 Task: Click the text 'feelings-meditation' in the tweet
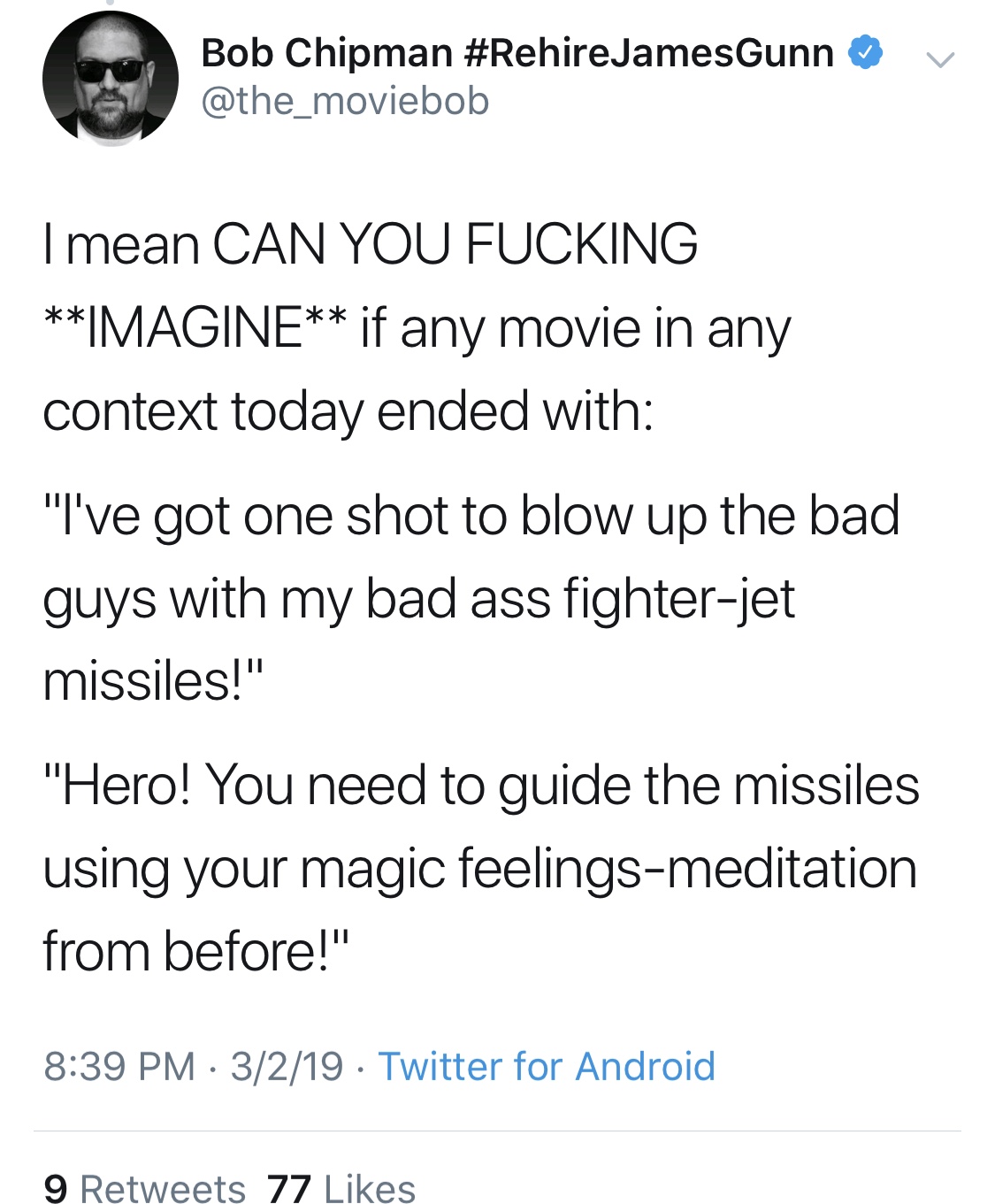tap(687, 869)
